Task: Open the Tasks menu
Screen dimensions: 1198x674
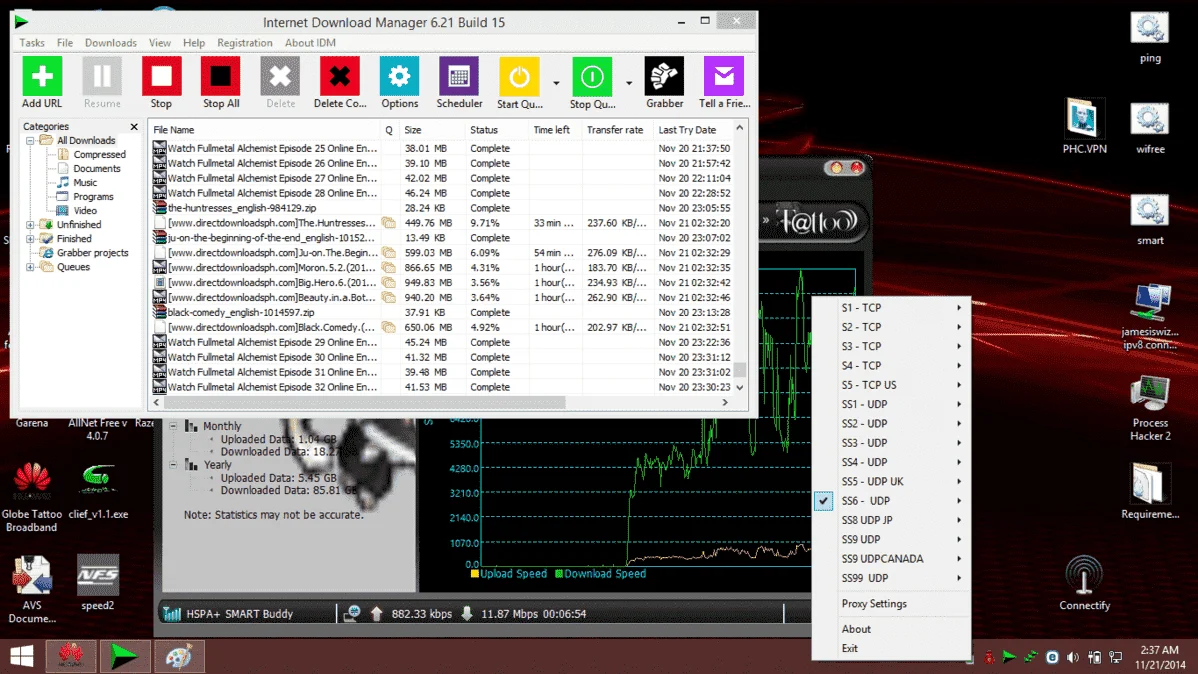Action: tap(31, 43)
